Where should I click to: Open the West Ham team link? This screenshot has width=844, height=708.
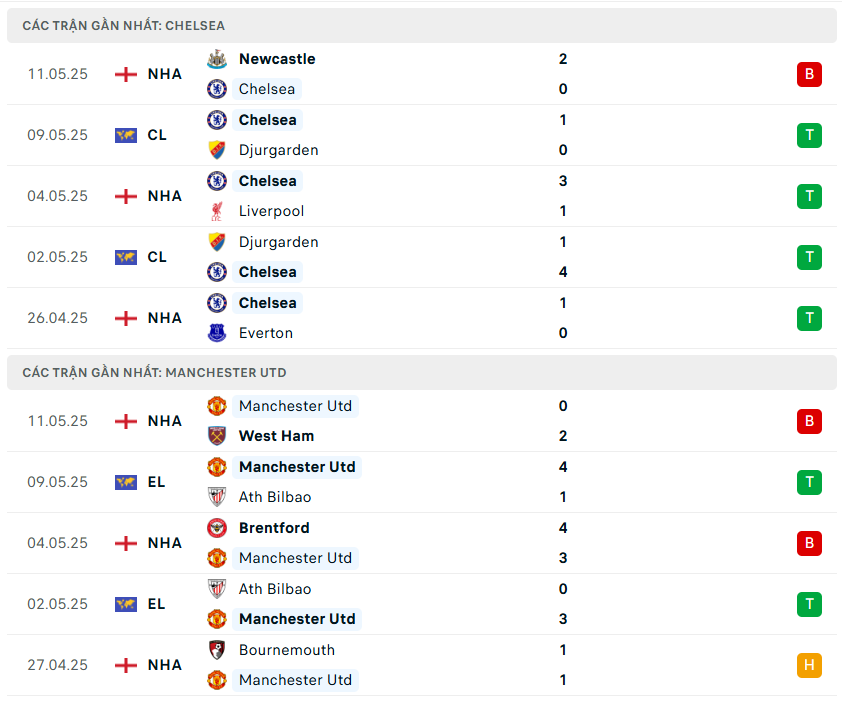(x=276, y=436)
